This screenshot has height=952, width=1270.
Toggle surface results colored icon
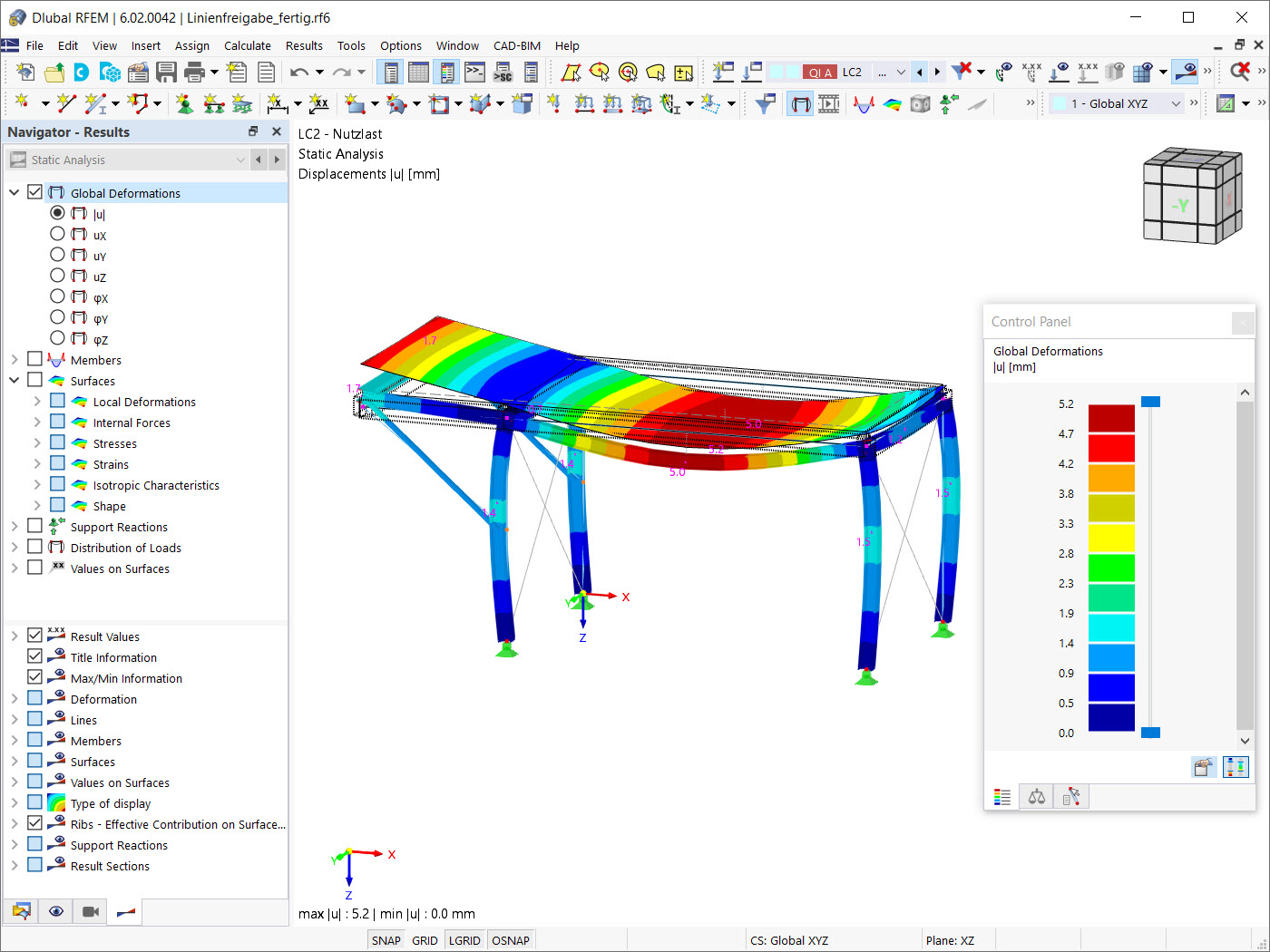click(x=893, y=103)
